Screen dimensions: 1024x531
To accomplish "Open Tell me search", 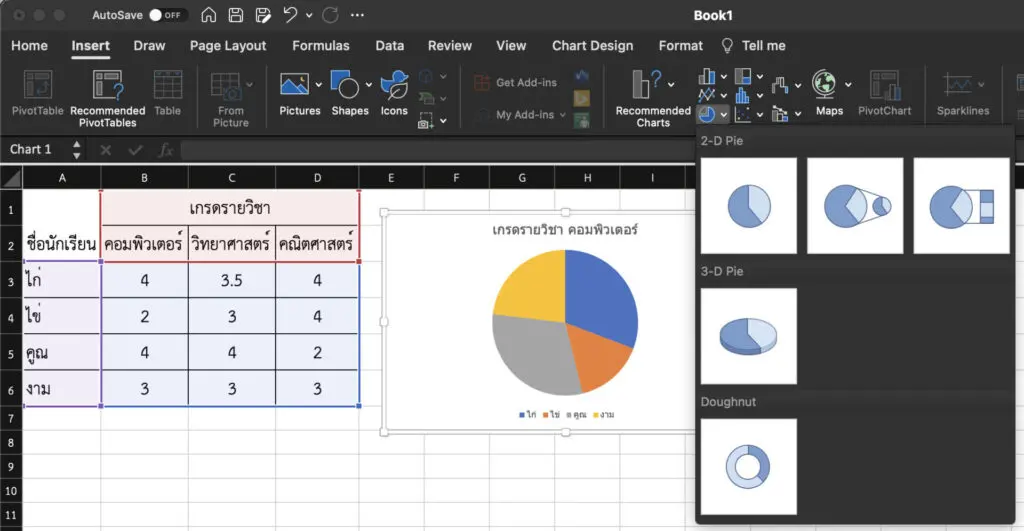I will click(x=762, y=46).
